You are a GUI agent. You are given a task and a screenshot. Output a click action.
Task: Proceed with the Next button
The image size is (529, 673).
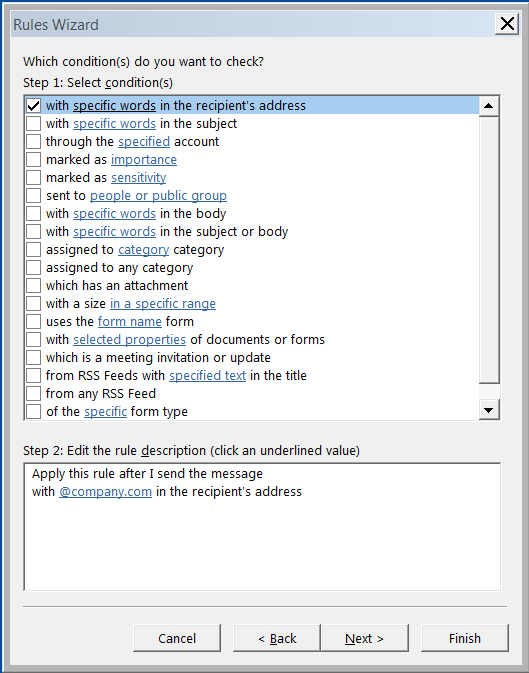[x=365, y=639]
